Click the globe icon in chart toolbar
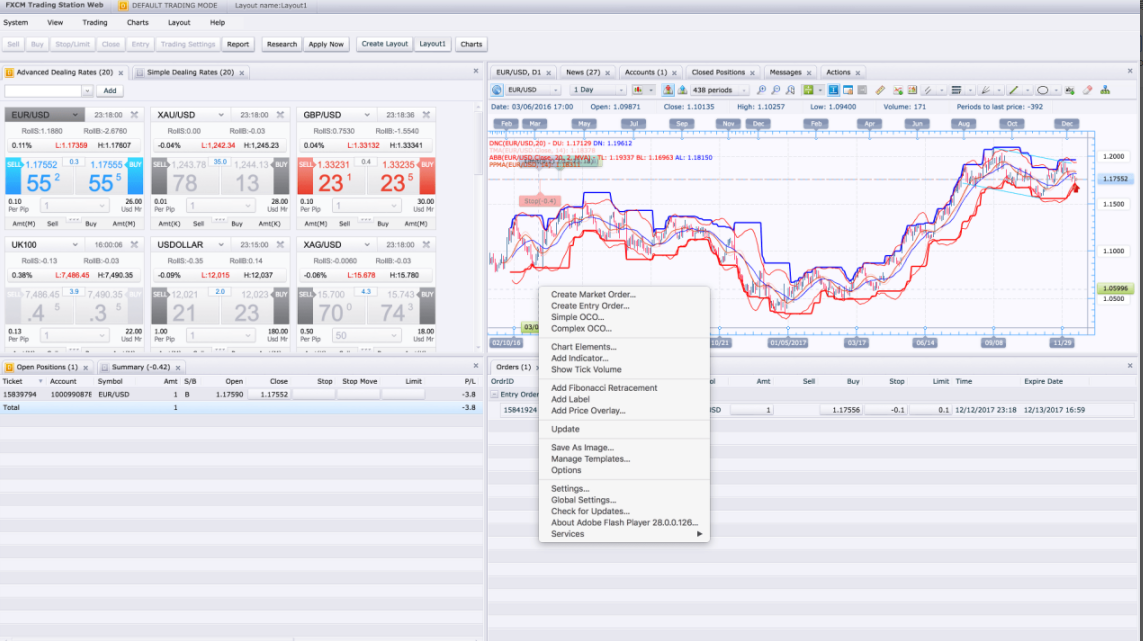This screenshot has height=641, width=1143. tap(496, 90)
